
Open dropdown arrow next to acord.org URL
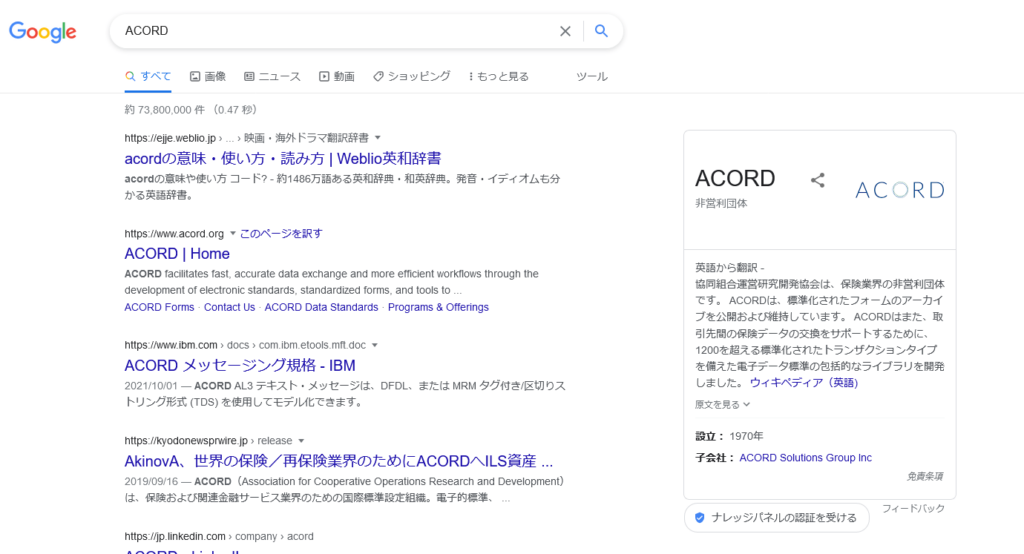(x=232, y=233)
